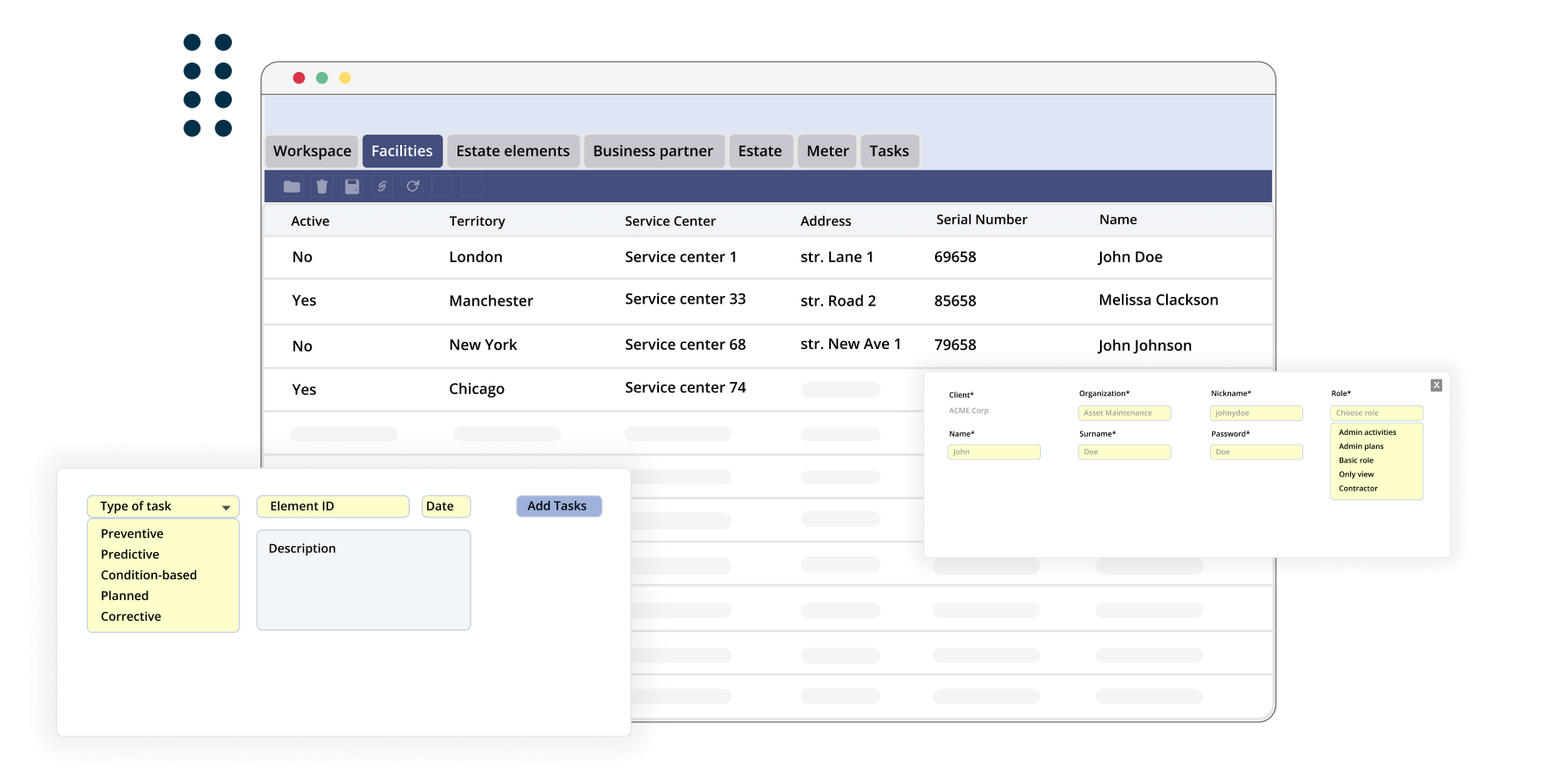1568x783 pixels.
Task: Select Preventive from task type list
Action: pos(132,534)
